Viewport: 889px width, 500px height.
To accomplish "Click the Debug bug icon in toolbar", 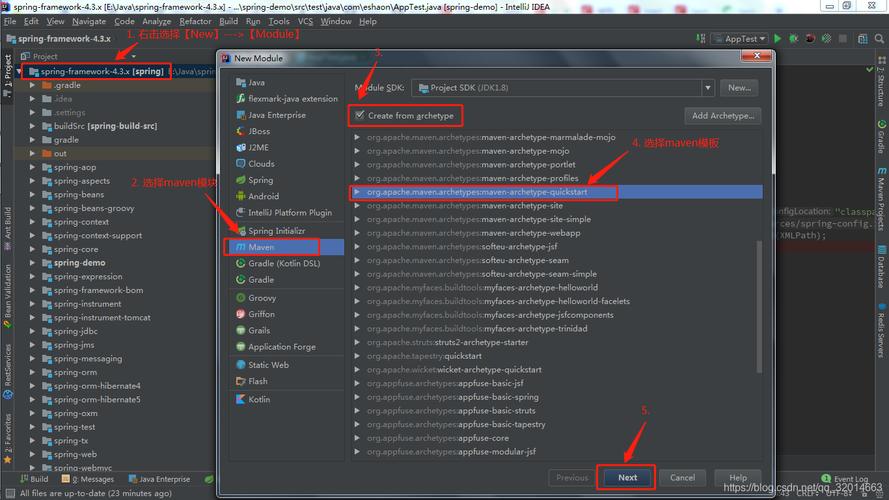I will pyautogui.click(x=794, y=39).
